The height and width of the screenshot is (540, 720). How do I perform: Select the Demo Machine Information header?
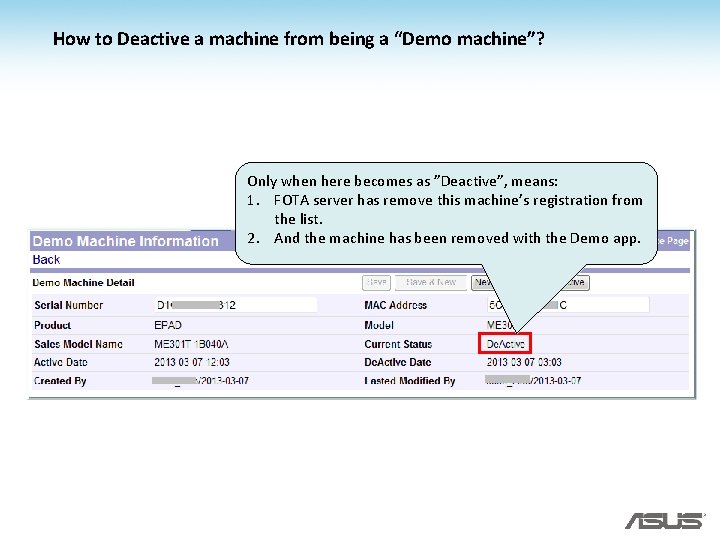[x=125, y=241]
